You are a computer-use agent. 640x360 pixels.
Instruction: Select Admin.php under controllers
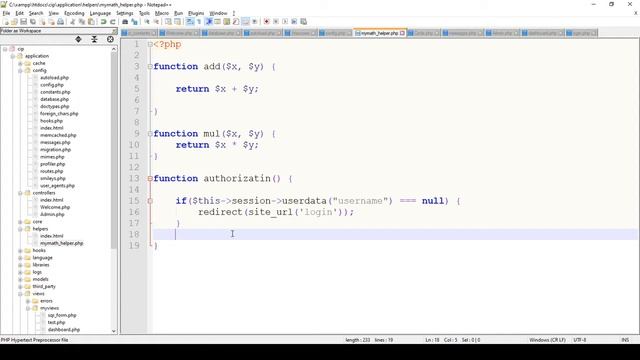(52, 214)
